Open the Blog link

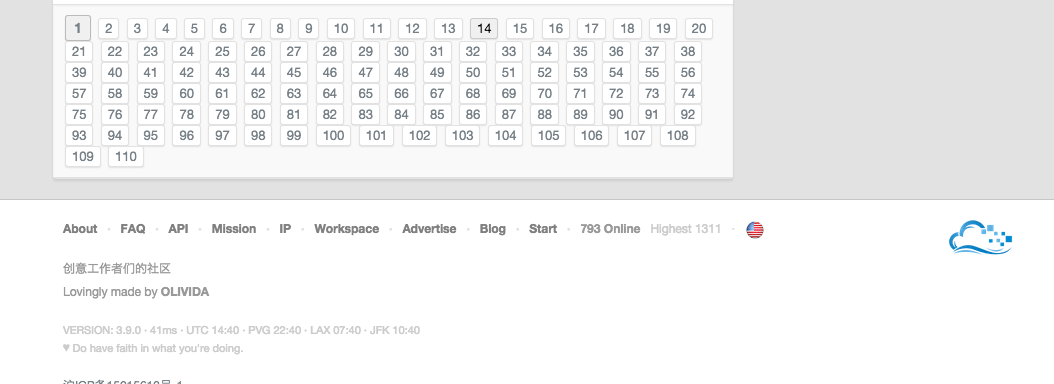coord(493,229)
